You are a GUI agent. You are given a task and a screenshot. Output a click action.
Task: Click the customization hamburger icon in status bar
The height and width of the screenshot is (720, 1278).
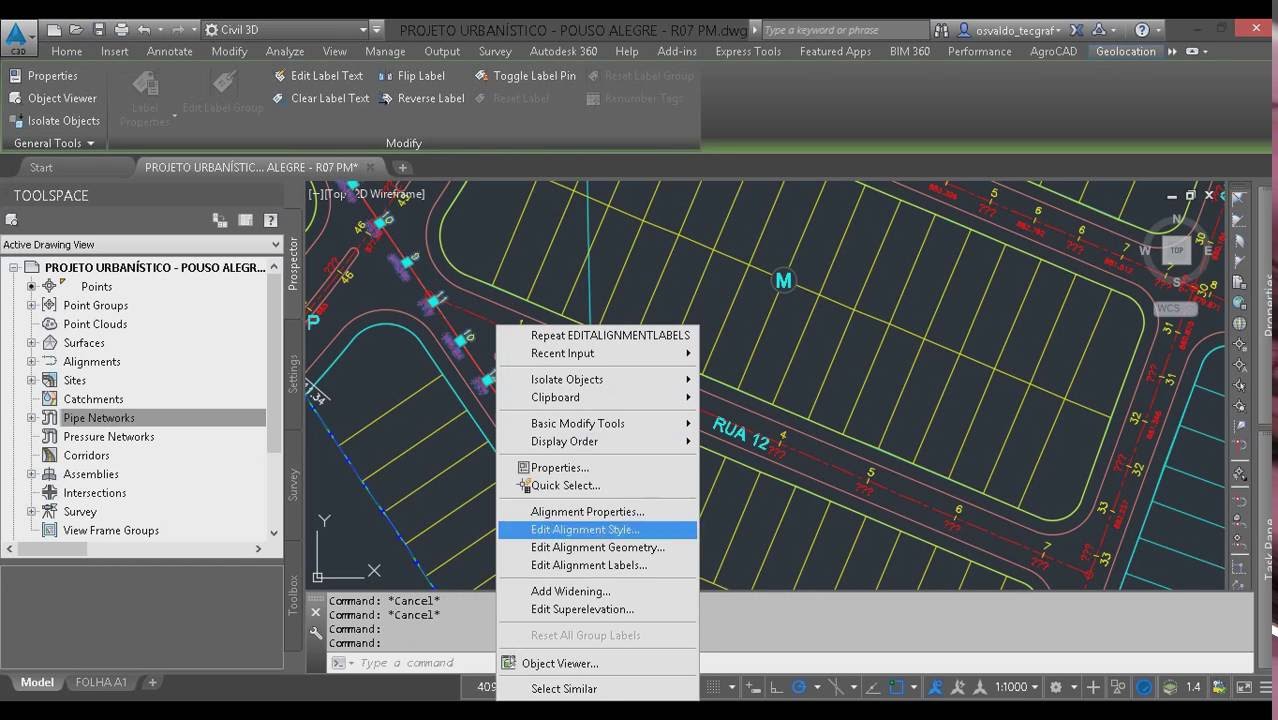tap(1267, 687)
